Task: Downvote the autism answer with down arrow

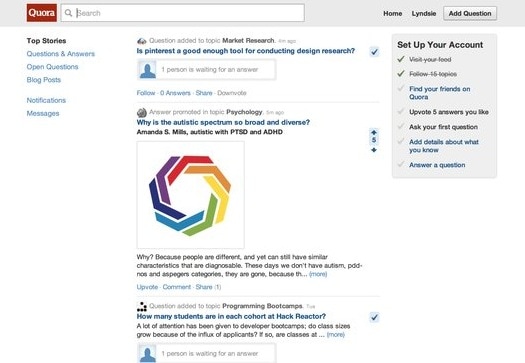Action: 374,150
